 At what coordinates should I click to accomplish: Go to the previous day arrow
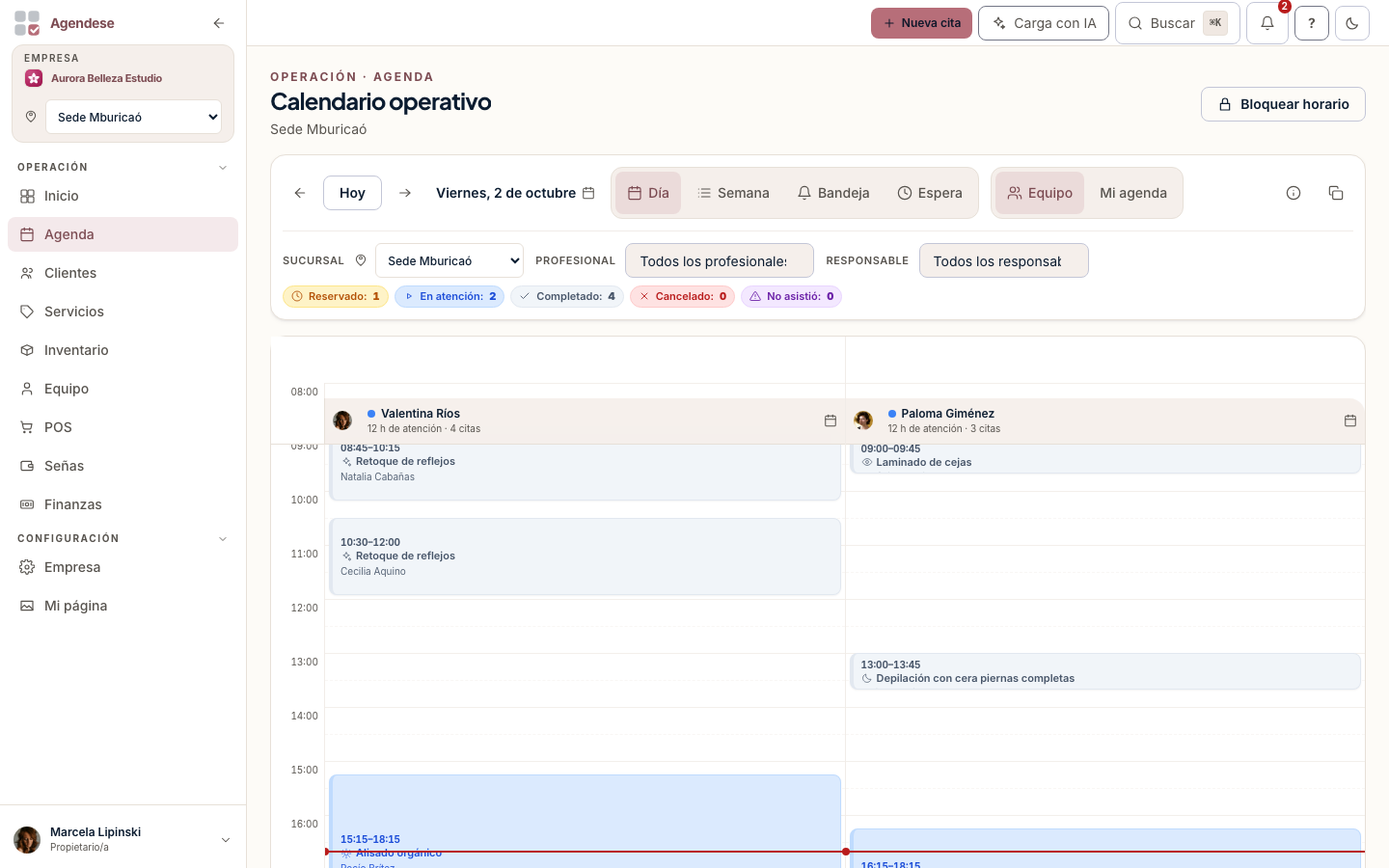(x=300, y=193)
